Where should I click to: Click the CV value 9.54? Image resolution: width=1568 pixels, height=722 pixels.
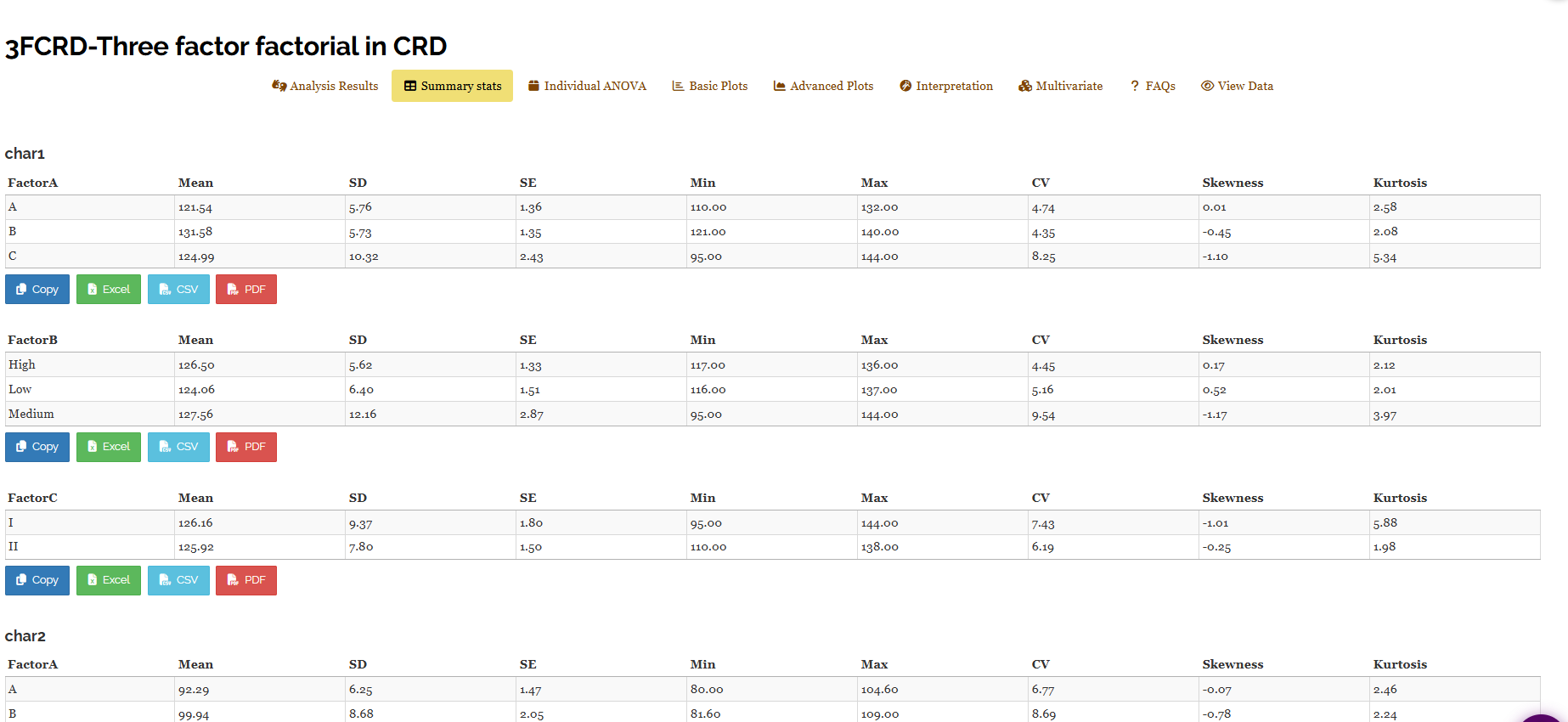click(1043, 415)
